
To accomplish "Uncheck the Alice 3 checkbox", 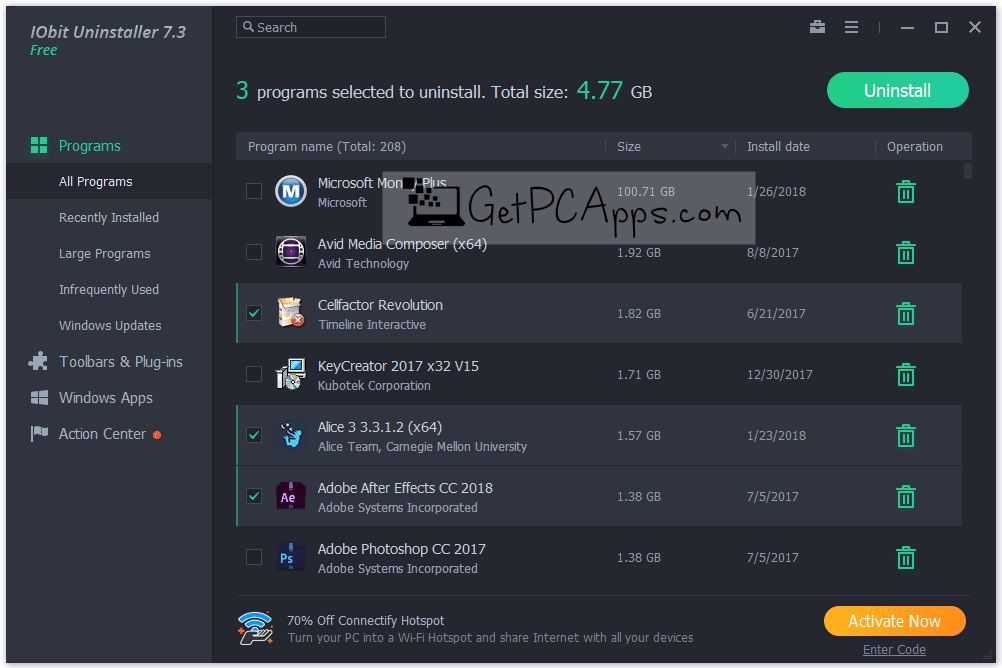I will (x=254, y=435).
